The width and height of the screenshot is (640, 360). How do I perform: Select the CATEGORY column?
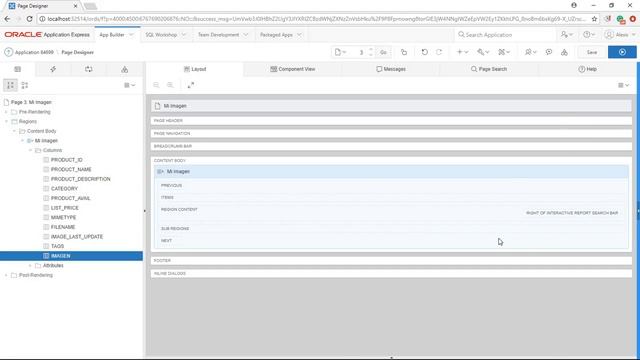[x=64, y=189]
